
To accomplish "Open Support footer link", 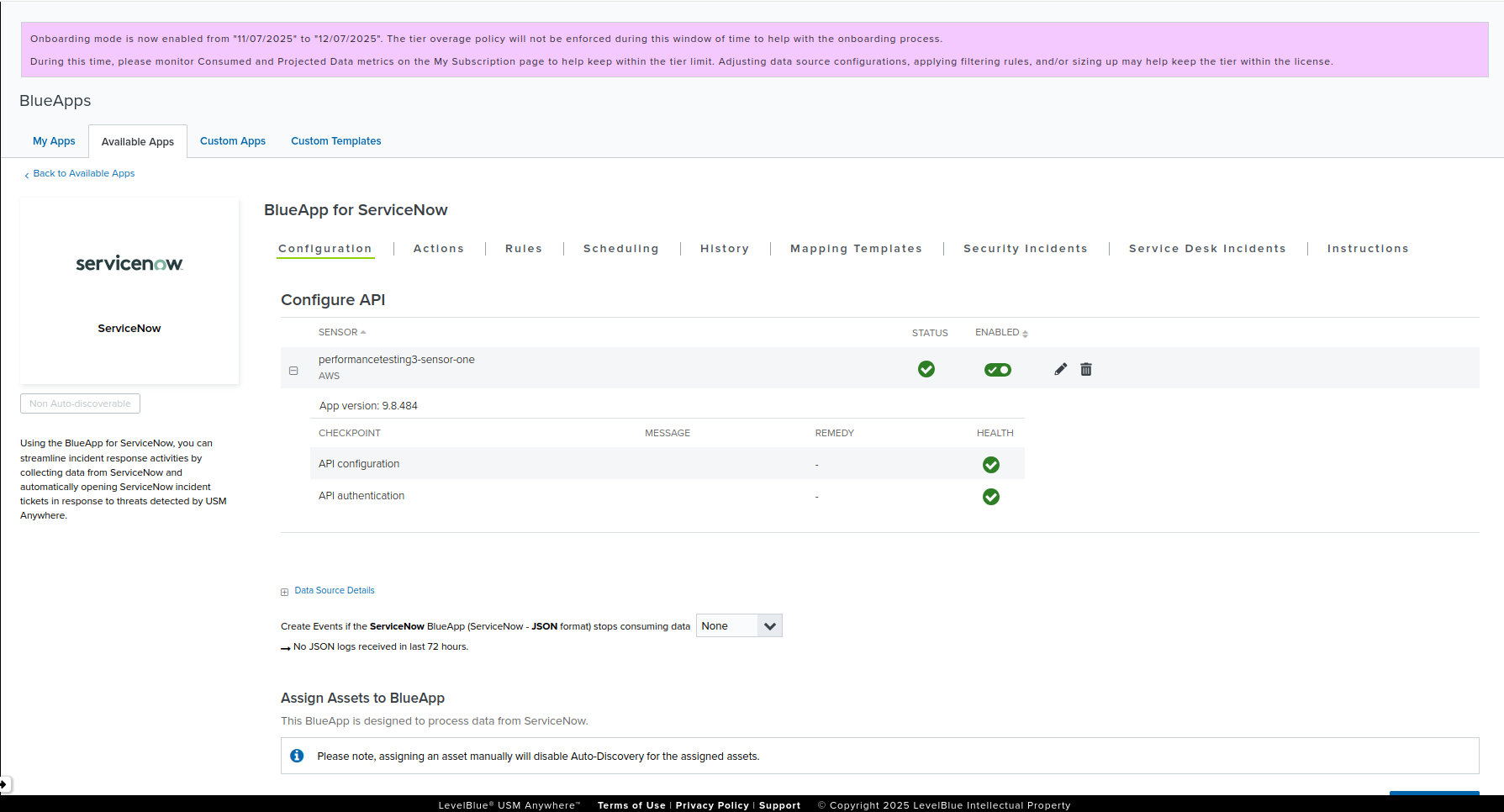I will click(x=779, y=805).
